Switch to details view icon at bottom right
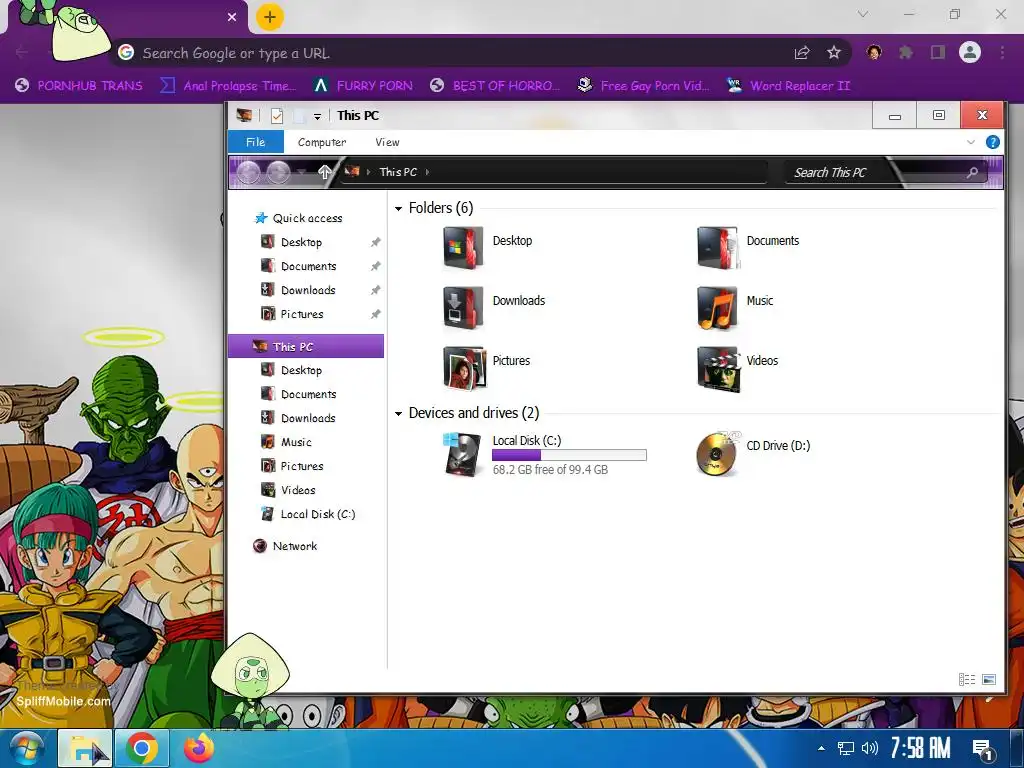1024x768 pixels. pos(967,679)
